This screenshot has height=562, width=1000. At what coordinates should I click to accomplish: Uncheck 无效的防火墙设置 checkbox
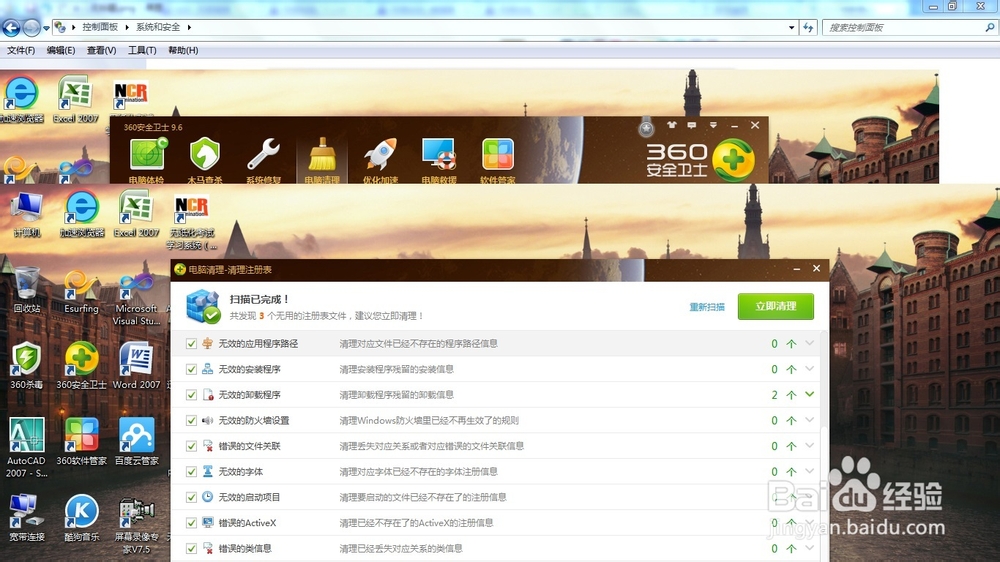coord(191,420)
